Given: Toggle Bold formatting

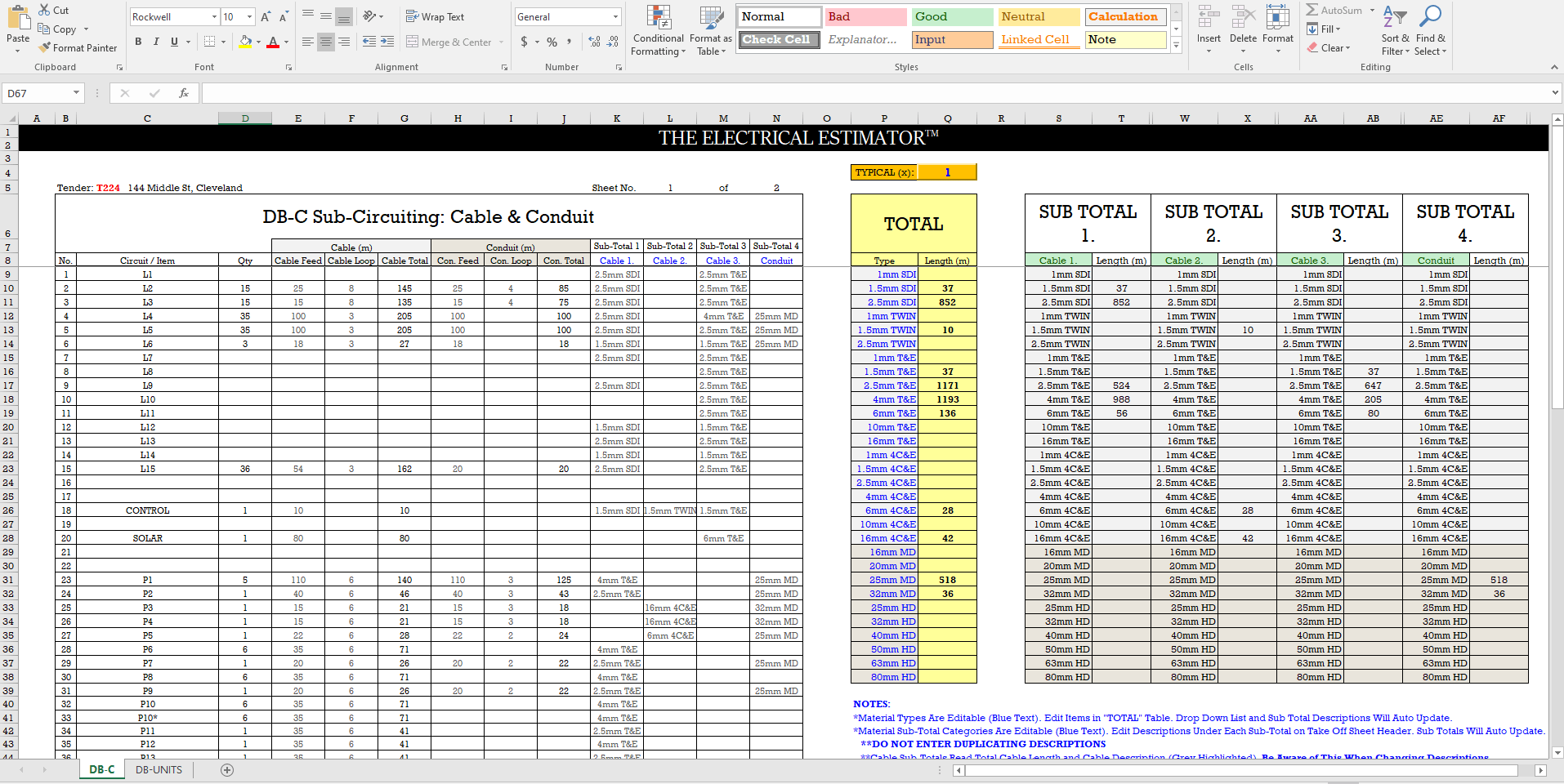Looking at the screenshot, I should point(138,42).
